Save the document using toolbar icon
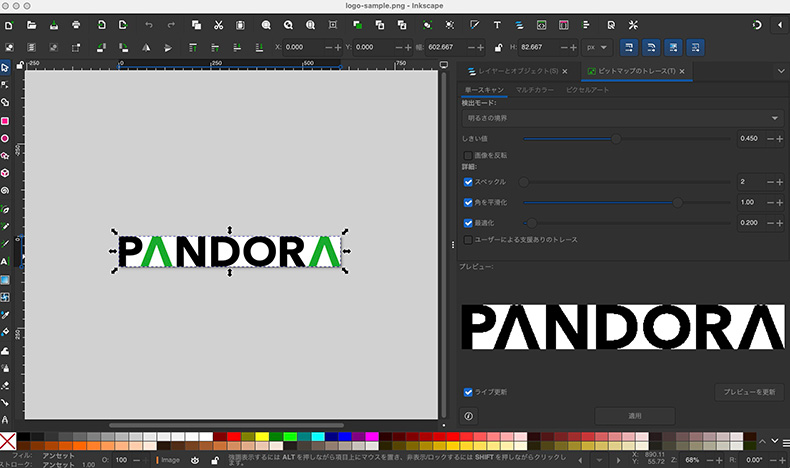The height and width of the screenshot is (468, 790). pyautogui.click(x=54, y=25)
